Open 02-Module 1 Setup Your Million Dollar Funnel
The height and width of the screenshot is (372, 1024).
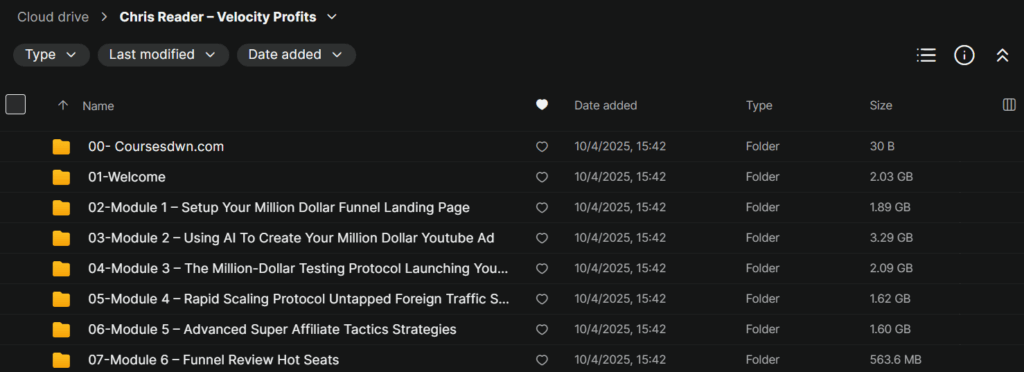point(279,208)
